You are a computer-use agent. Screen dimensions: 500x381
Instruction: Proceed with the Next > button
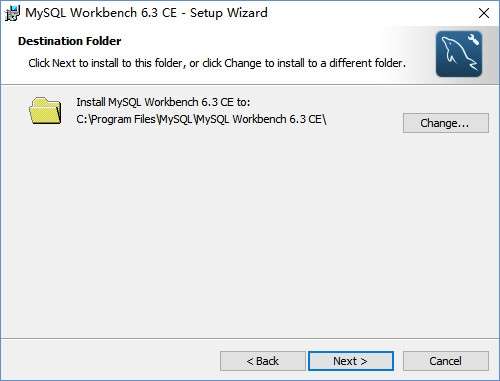pyautogui.click(x=351, y=361)
